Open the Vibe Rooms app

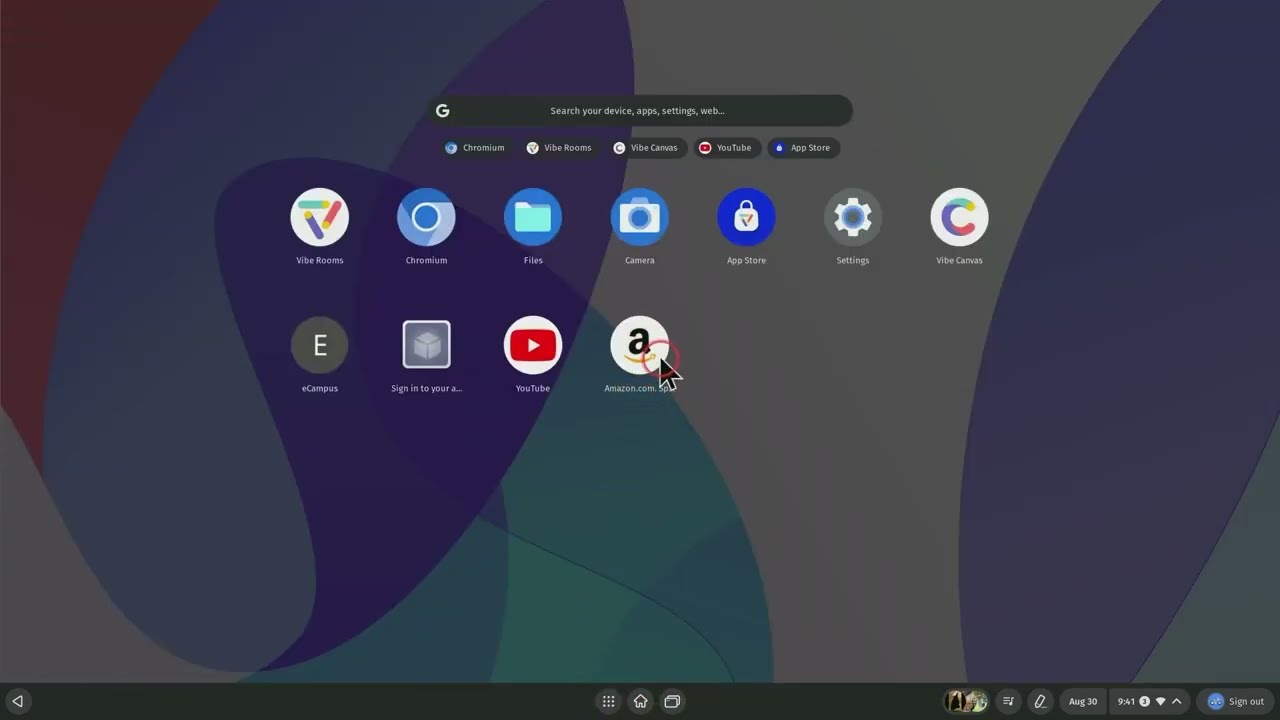319,218
